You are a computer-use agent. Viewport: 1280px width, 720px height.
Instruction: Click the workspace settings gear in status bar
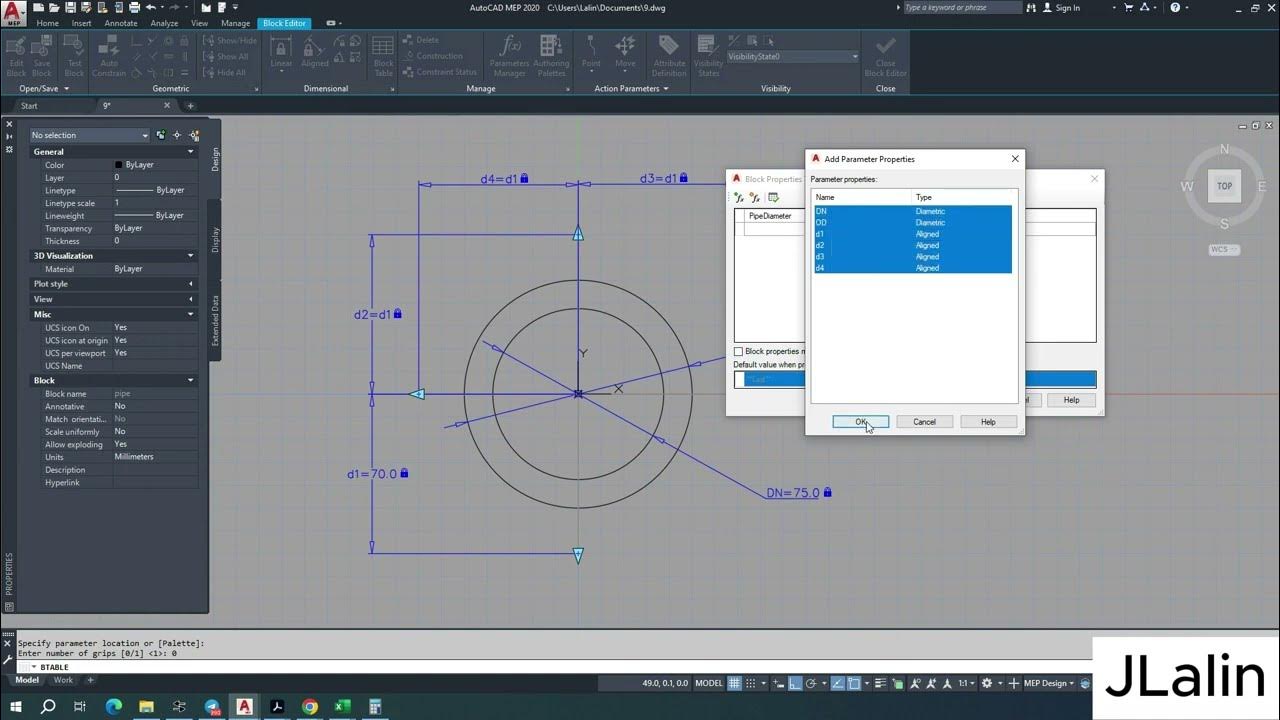click(x=987, y=683)
